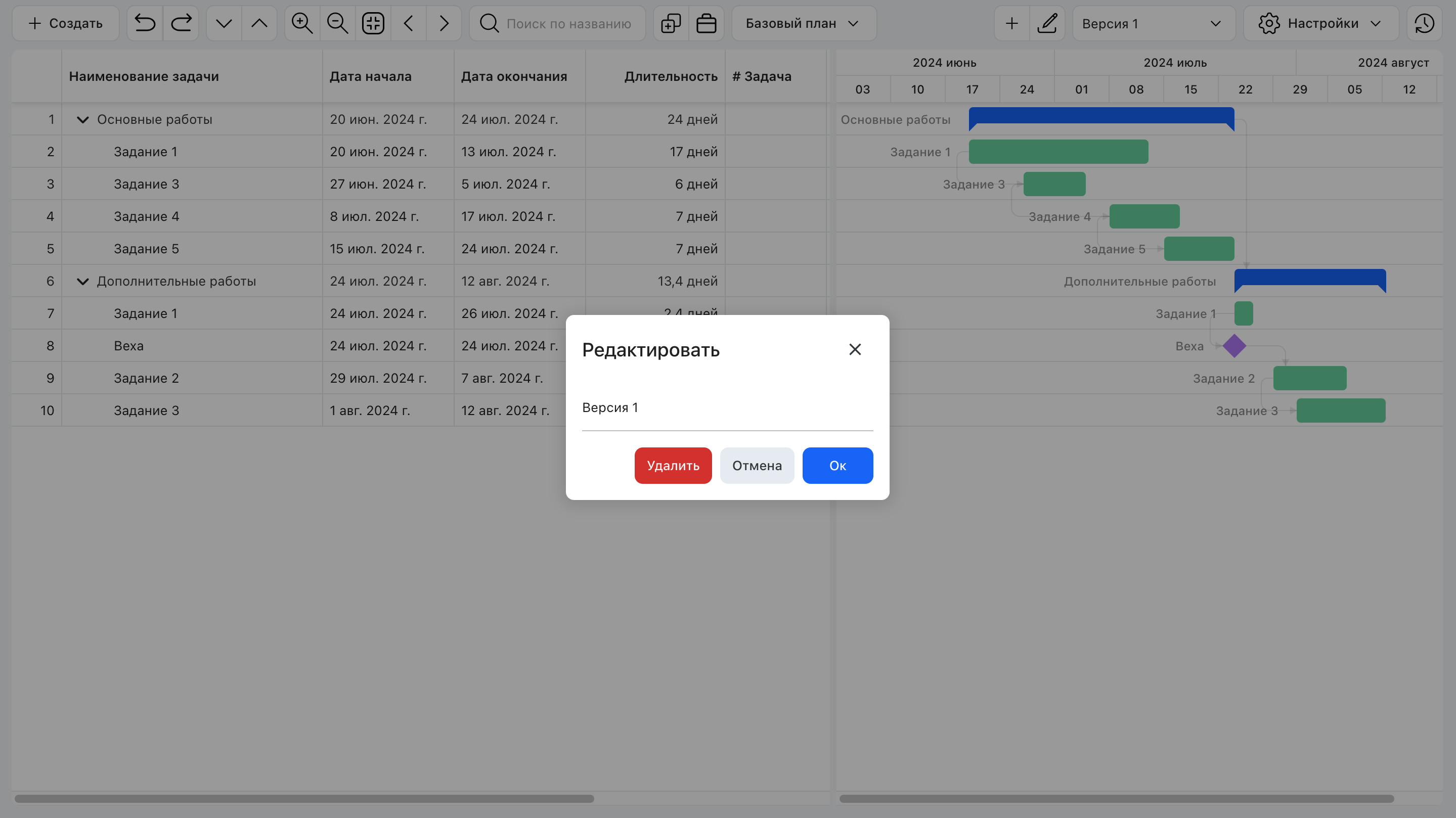Zoom in with the magnifier plus icon

pyautogui.click(x=302, y=23)
